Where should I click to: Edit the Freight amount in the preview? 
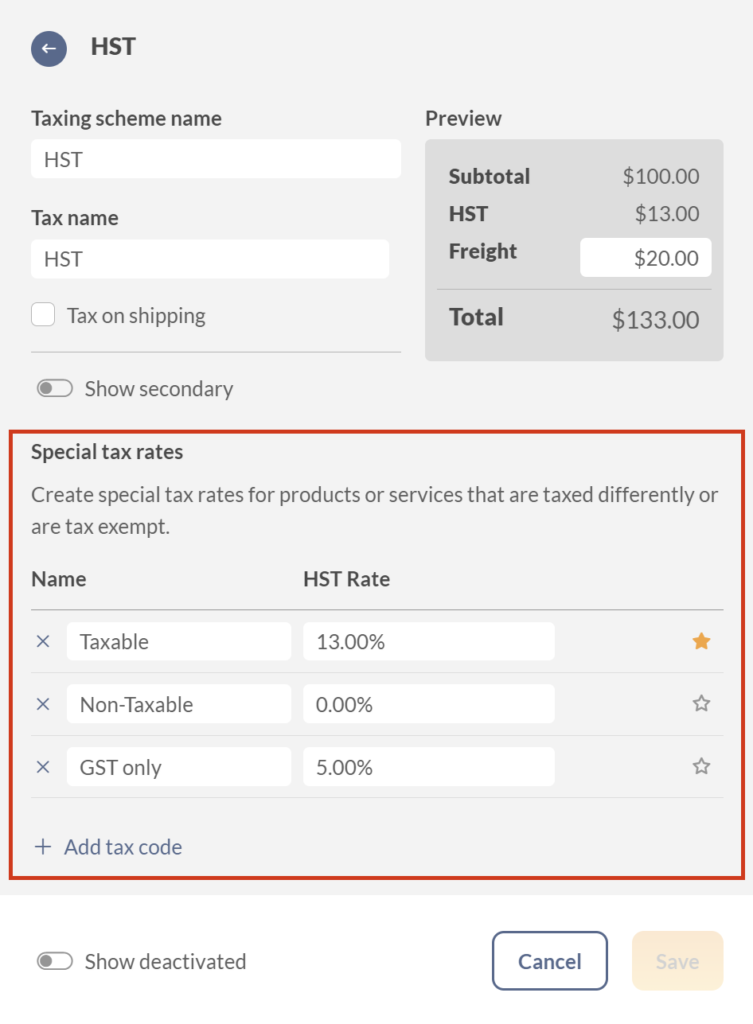coord(645,257)
